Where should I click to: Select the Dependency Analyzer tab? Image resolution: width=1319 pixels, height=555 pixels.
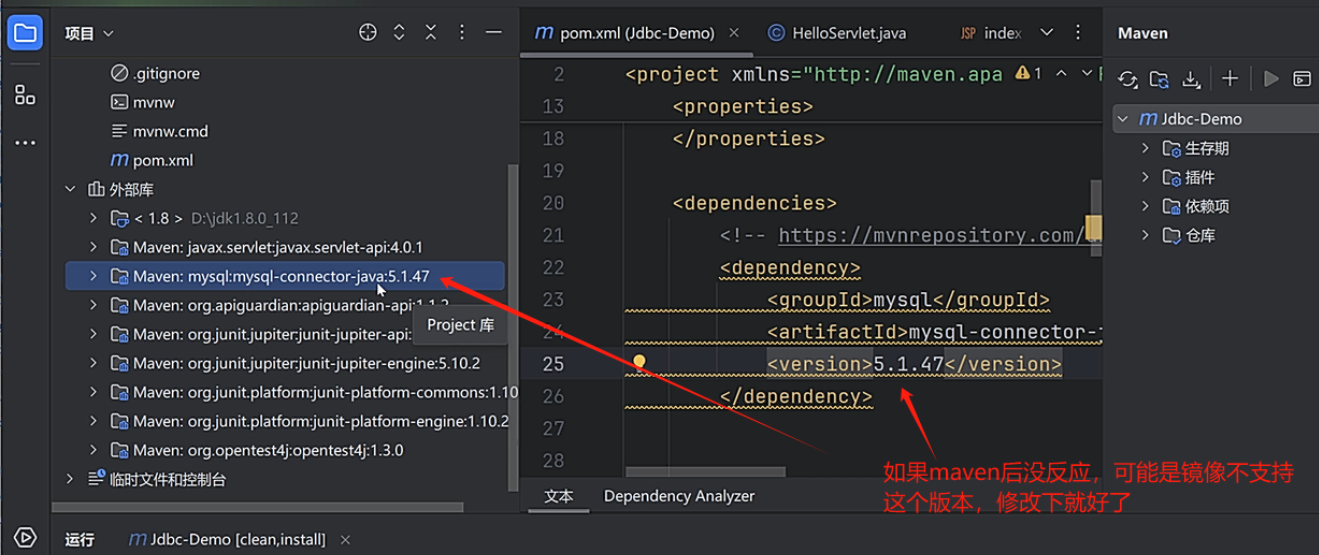(679, 496)
